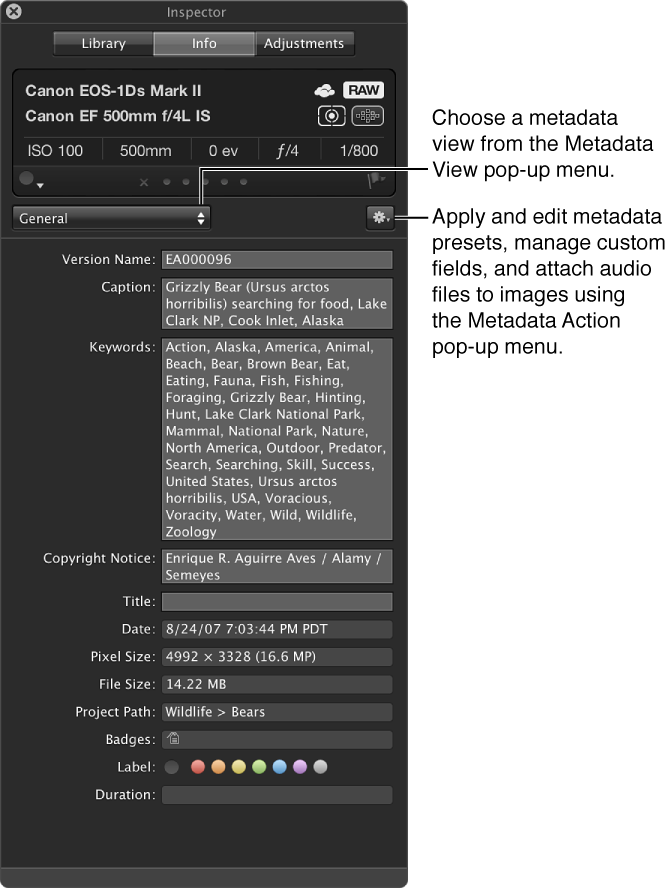Click the RAW badge
Viewport: 668px width, 890px height.
[363, 90]
